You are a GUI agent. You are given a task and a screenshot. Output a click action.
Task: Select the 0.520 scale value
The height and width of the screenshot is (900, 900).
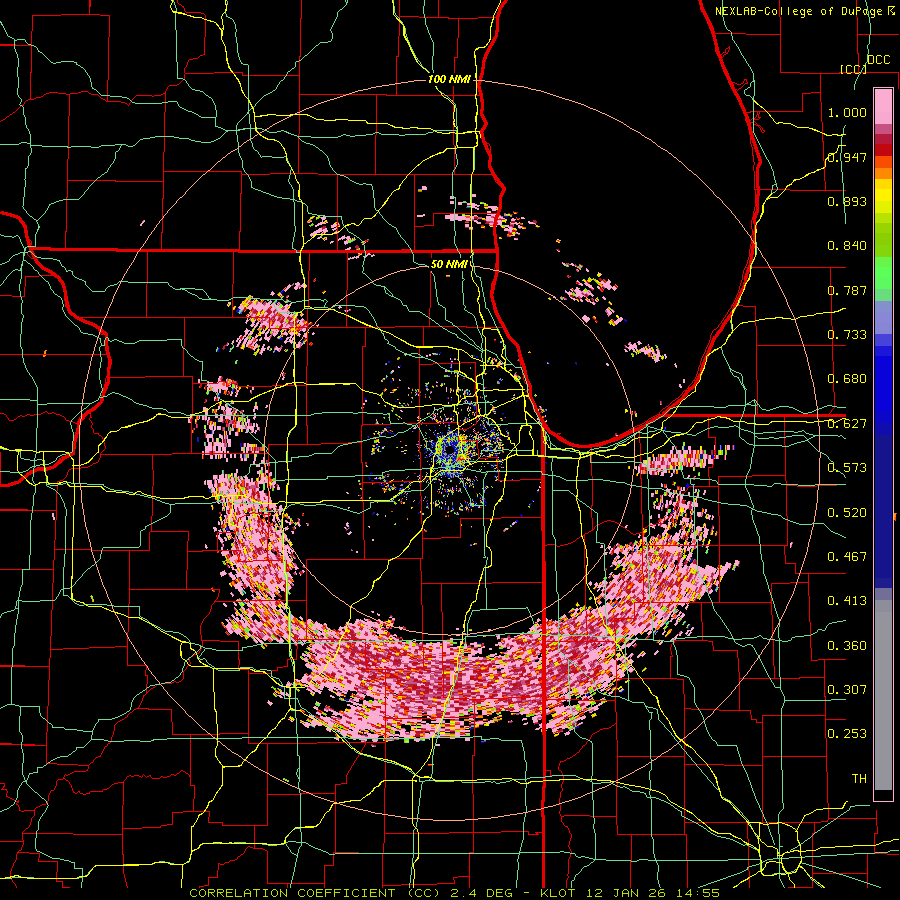[x=847, y=512]
